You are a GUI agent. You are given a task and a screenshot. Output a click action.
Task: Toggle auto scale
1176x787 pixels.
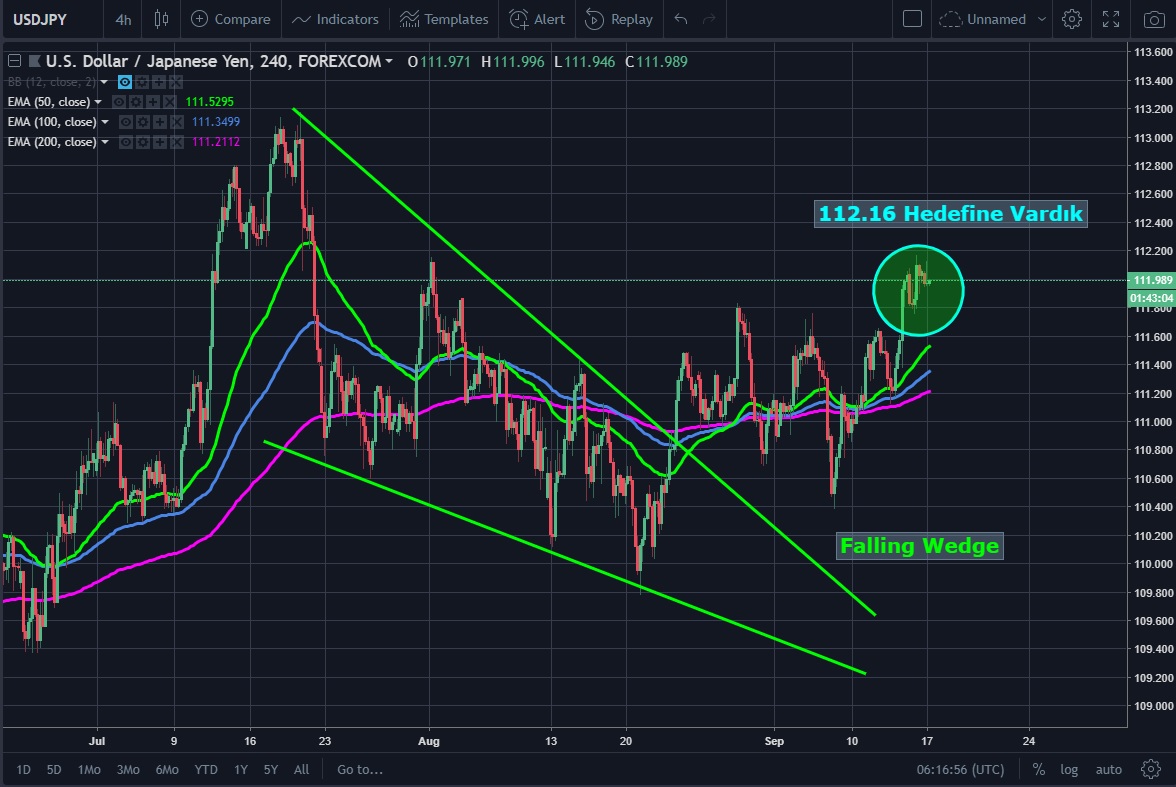coord(1108,769)
